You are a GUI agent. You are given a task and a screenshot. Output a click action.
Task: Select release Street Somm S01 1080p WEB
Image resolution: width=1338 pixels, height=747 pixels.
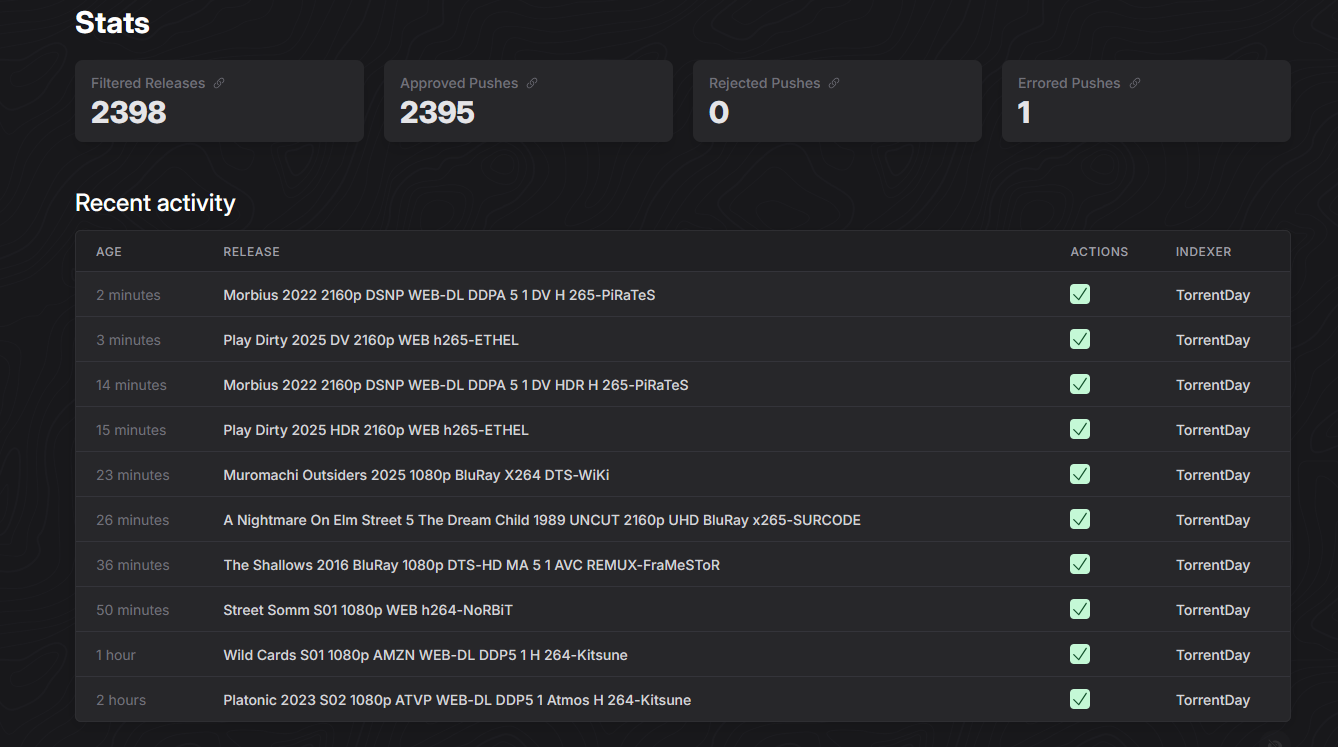click(368, 610)
